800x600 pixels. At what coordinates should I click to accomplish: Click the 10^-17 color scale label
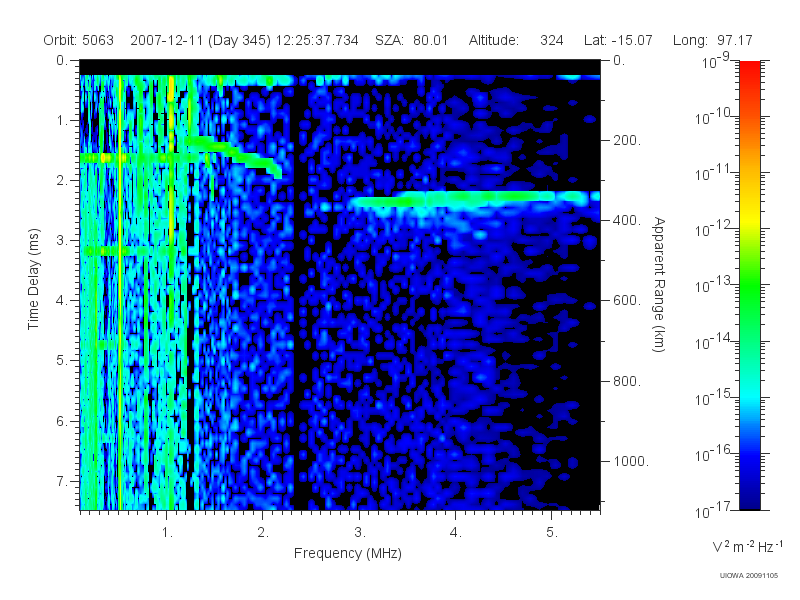point(714,509)
